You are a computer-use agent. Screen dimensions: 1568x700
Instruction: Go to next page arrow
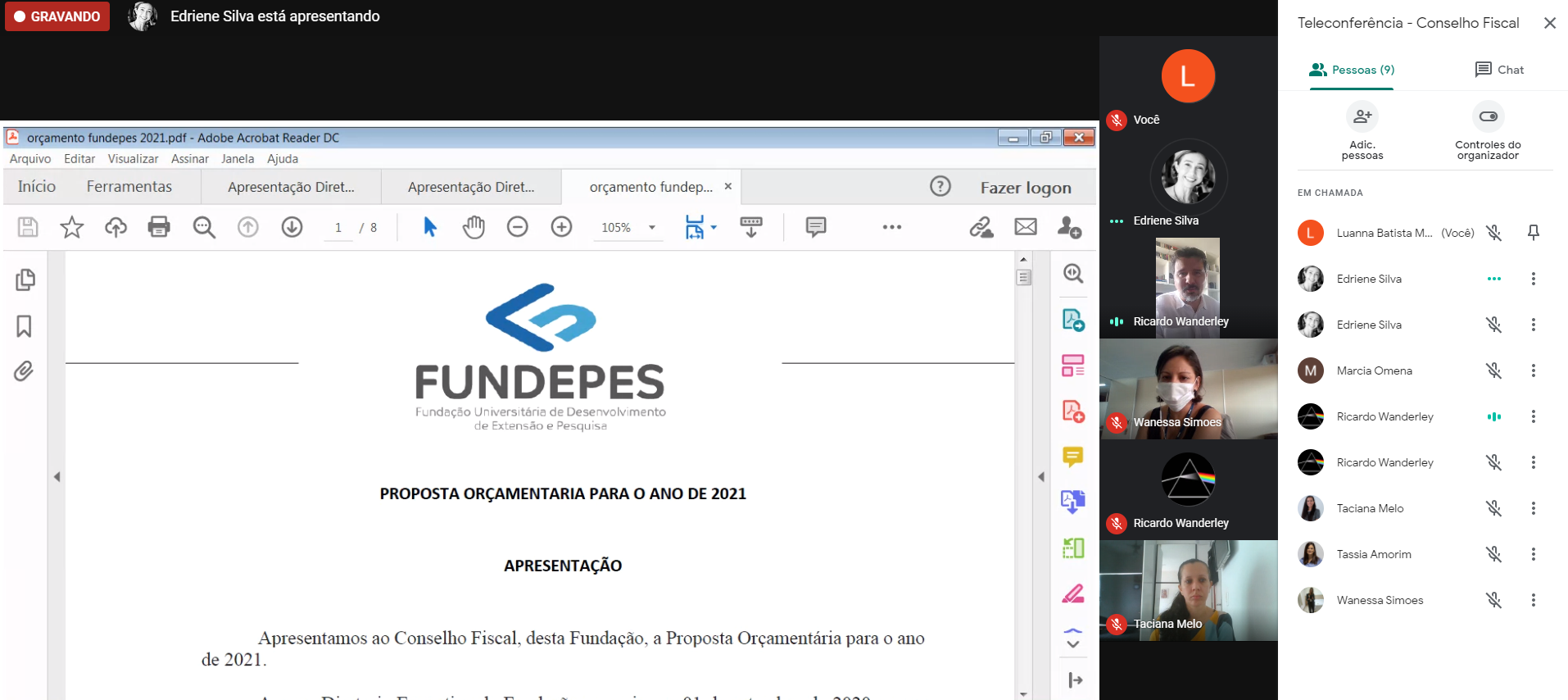[x=292, y=227]
